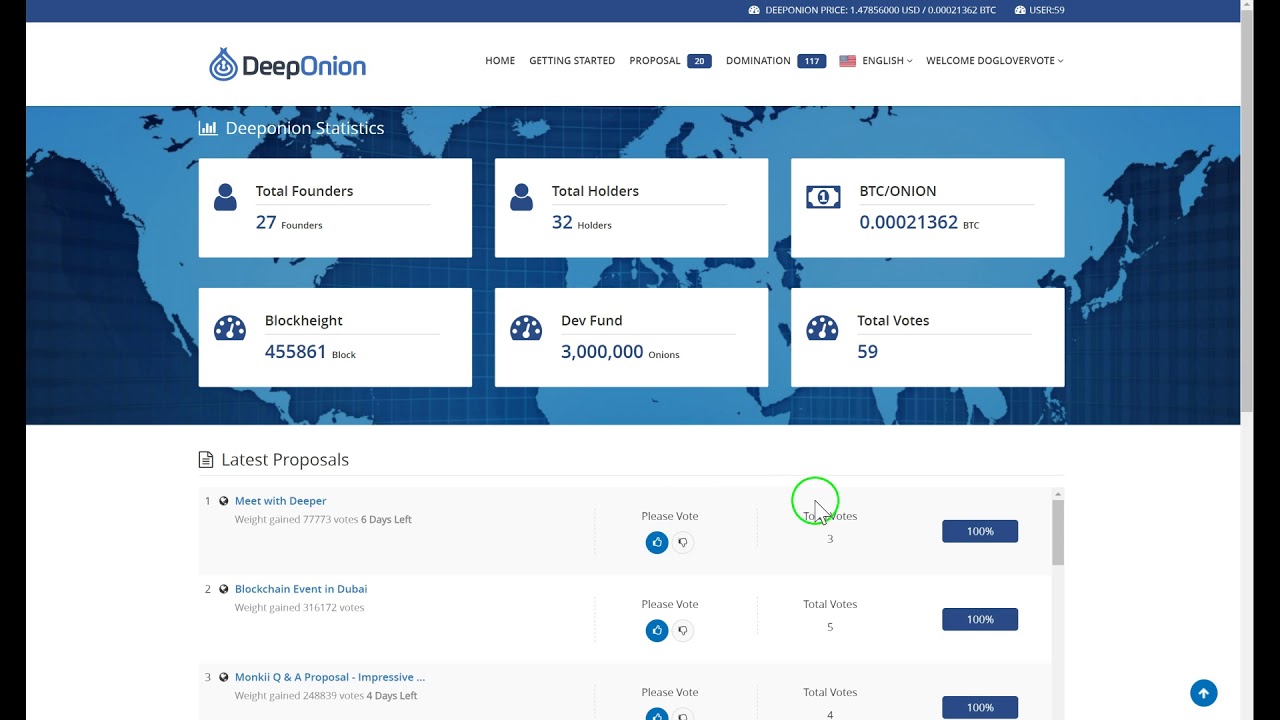Image resolution: width=1280 pixels, height=720 pixels.
Task: Click the Total Votes gauge icon
Action: pyautogui.click(x=822, y=327)
